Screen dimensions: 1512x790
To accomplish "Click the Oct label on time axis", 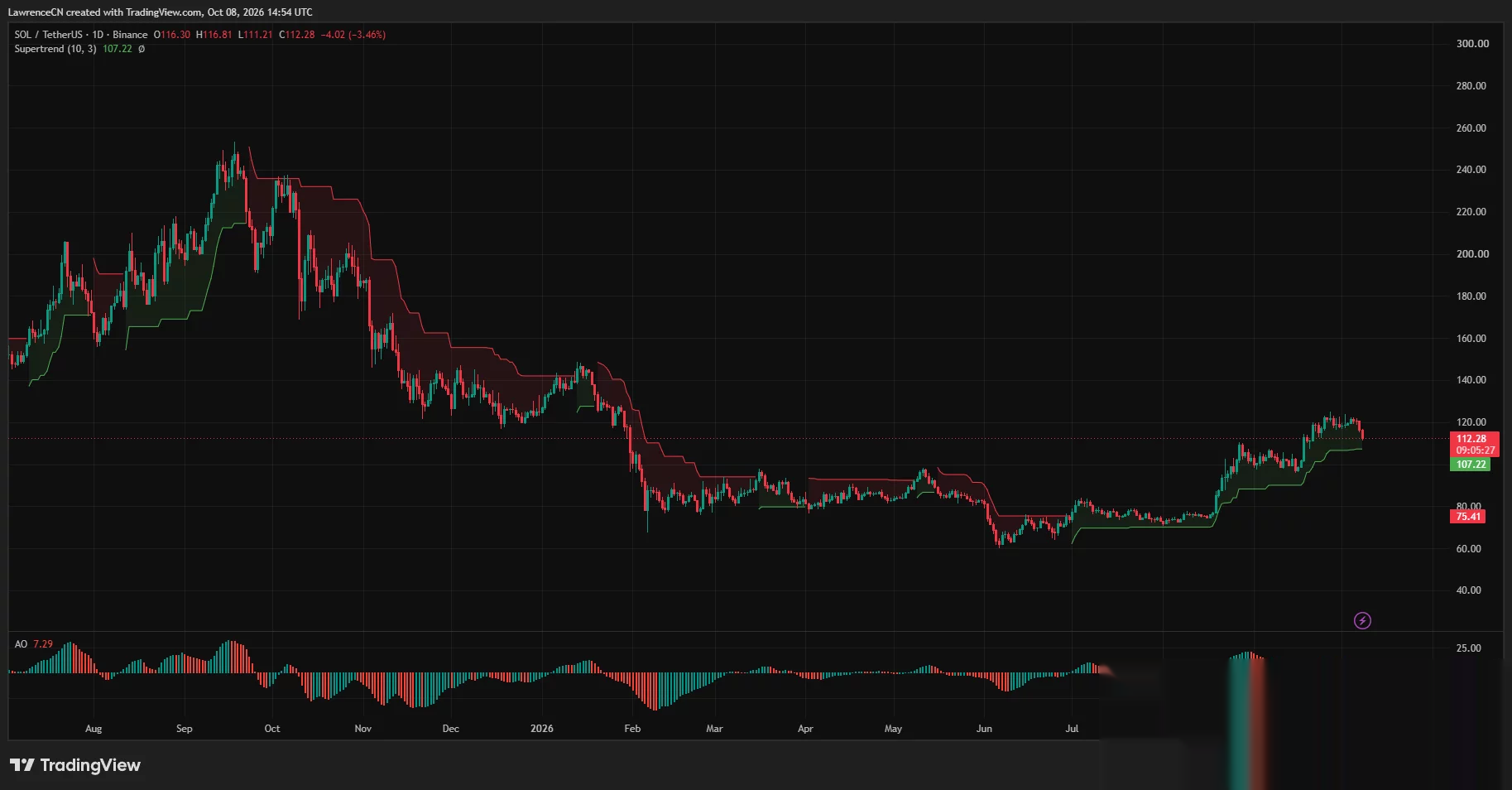I will [271, 729].
